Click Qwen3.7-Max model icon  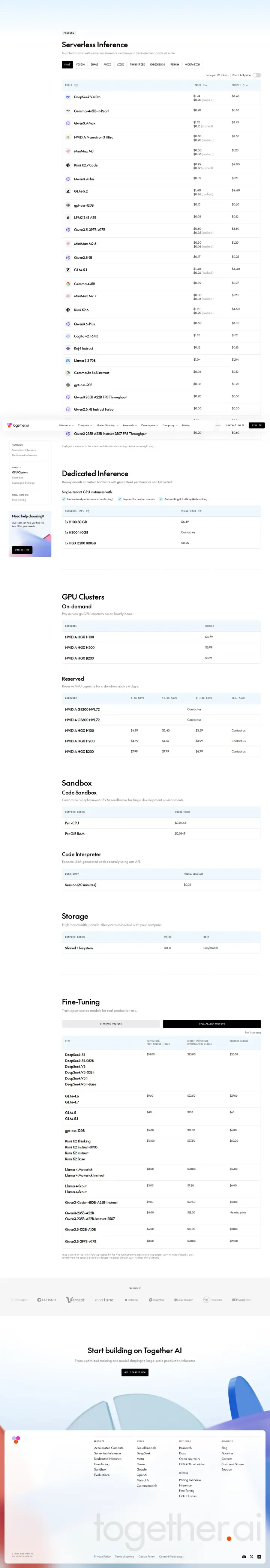point(68,123)
